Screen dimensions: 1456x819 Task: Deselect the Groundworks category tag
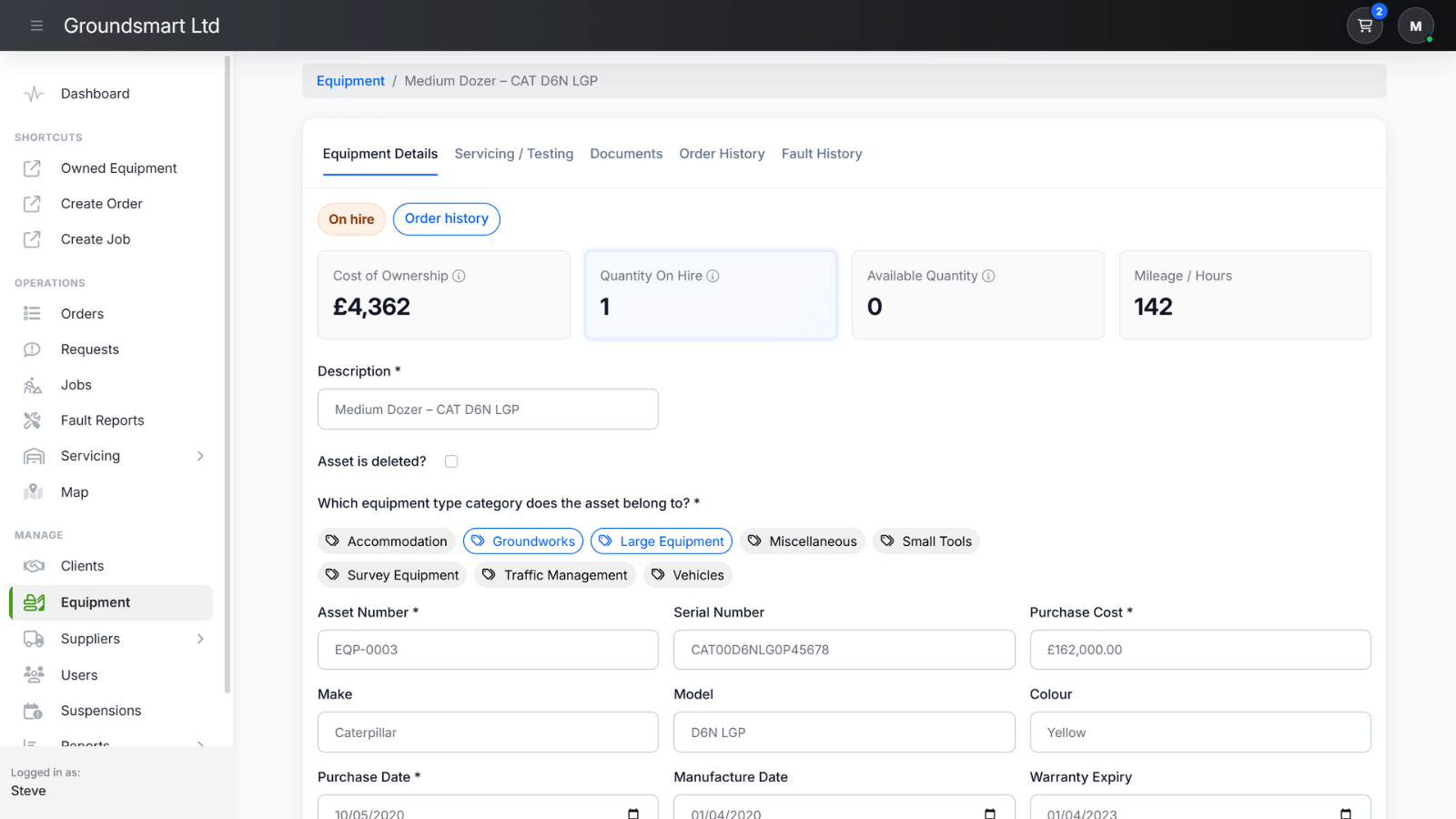coord(523,541)
